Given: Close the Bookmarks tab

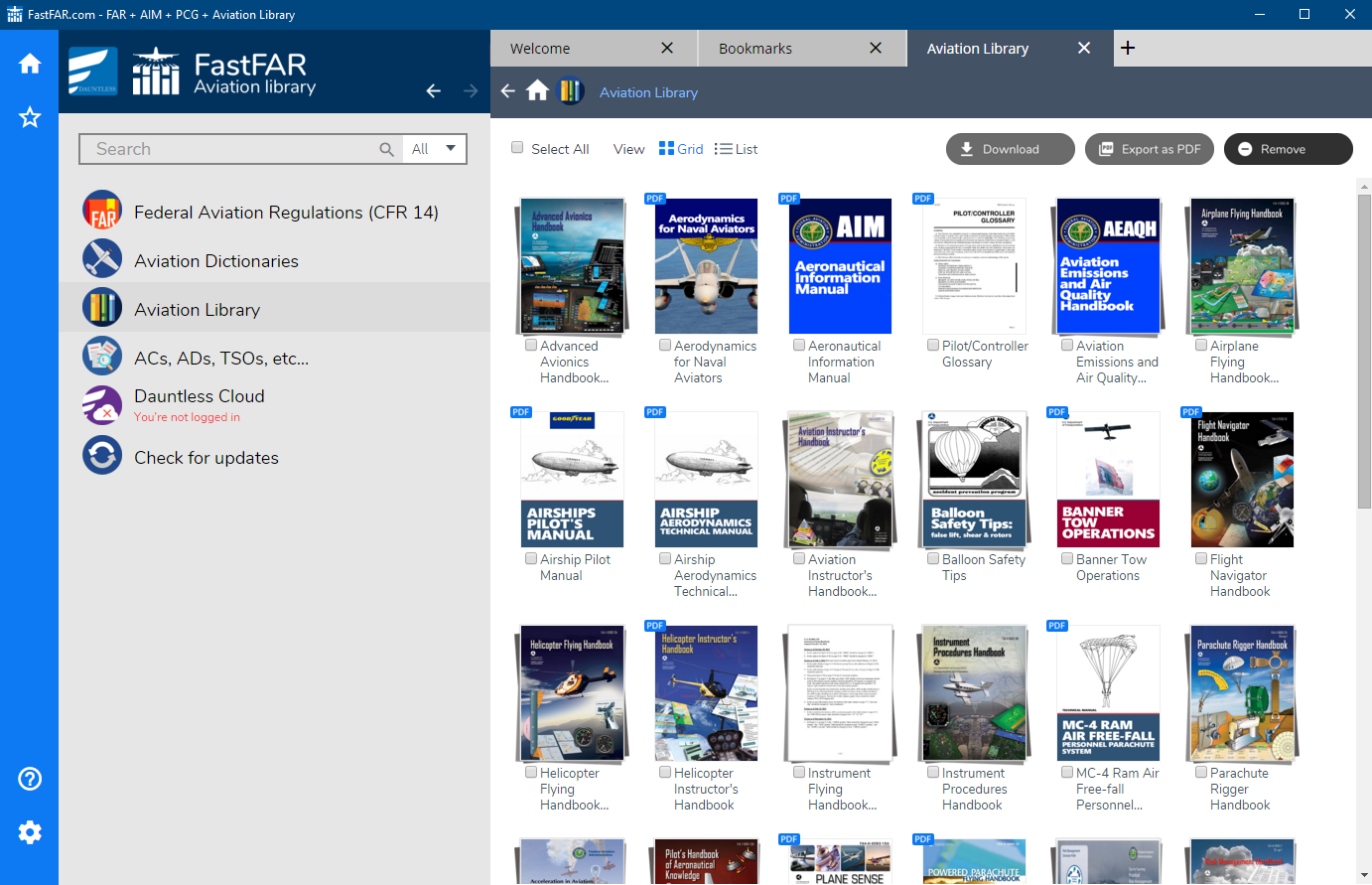Looking at the screenshot, I should 876,48.
